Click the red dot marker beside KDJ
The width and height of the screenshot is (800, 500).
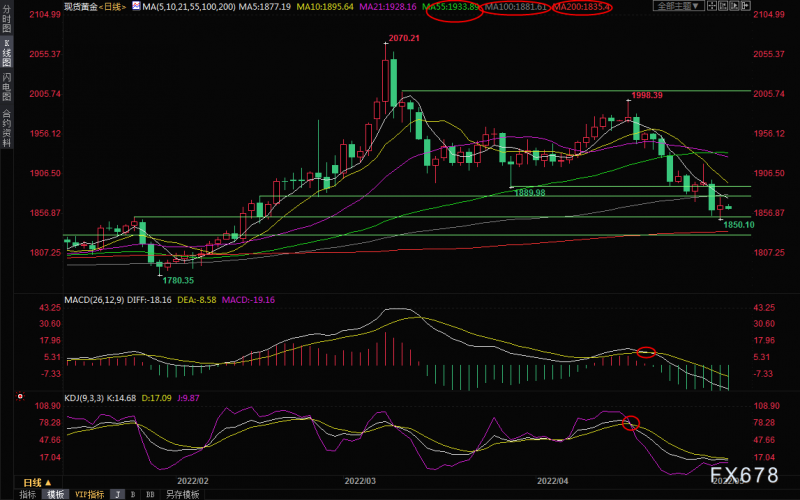pos(20,396)
